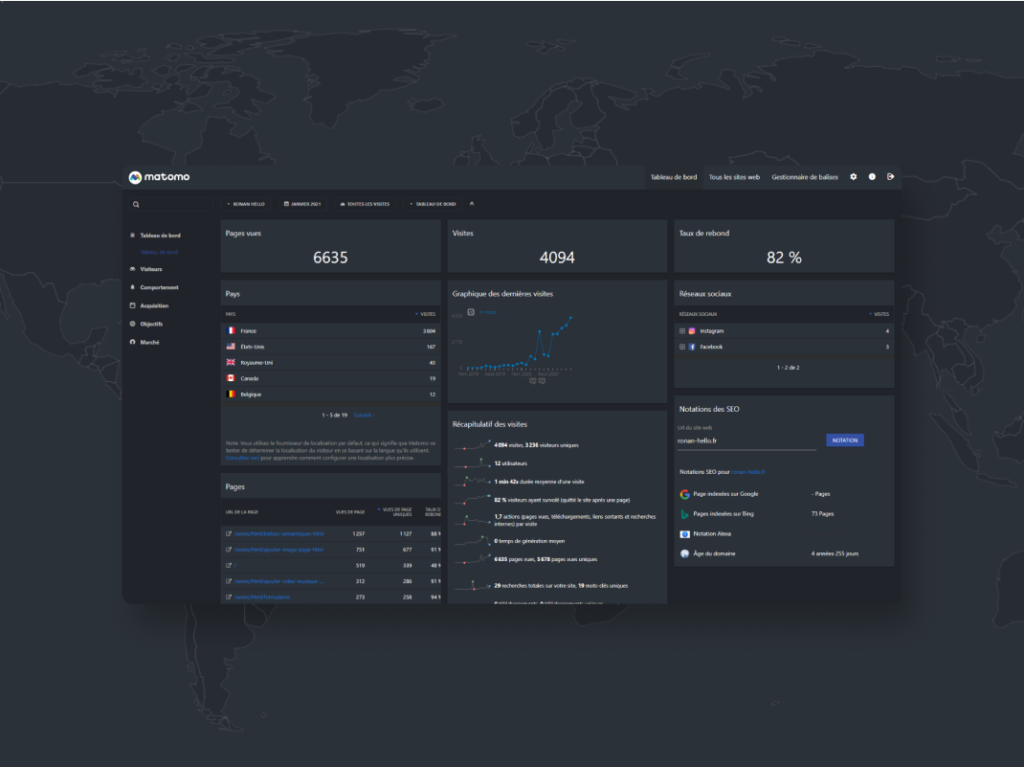The width and height of the screenshot is (1024, 767).
Task: Click the chart metrics picker icon
Action: click(x=471, y=312)
